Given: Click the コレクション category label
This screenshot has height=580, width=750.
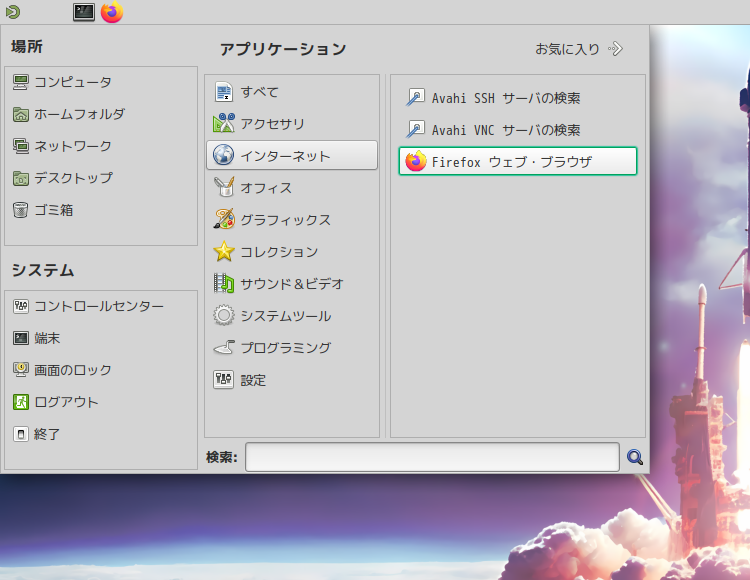Looking at the screenshot, I should coord(279,252).
